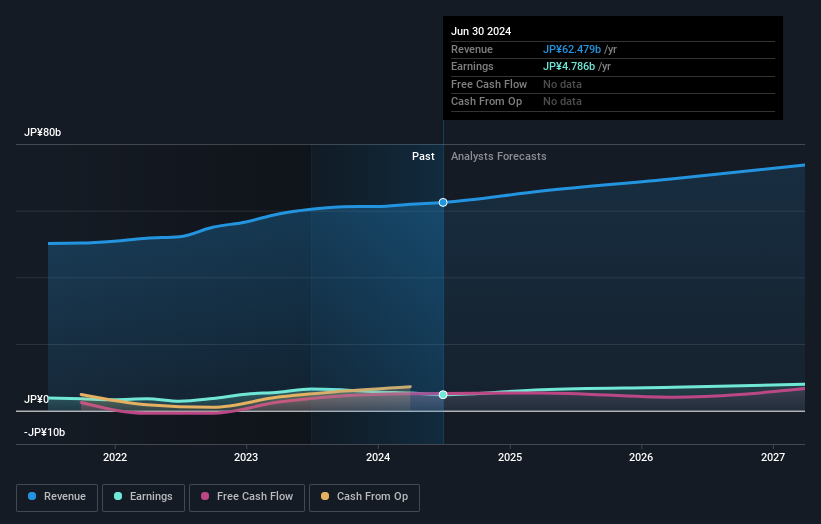The width and height of the screenshot is (821, 524).
Task: Click the JP¥62.479b revenue value
Action: [572, 49]
